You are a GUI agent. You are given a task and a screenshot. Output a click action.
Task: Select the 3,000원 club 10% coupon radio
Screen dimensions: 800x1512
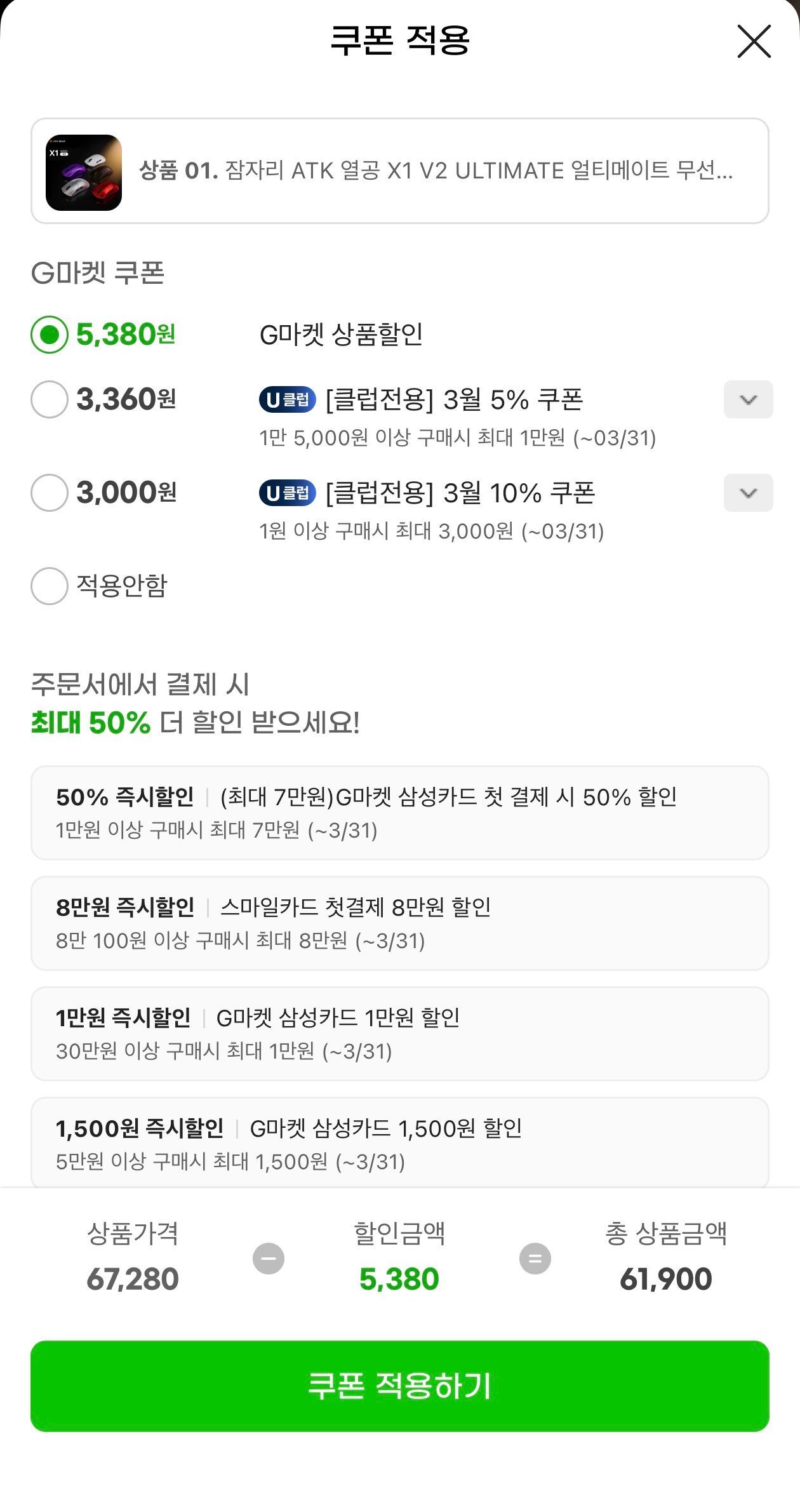[x=50, y=493]
